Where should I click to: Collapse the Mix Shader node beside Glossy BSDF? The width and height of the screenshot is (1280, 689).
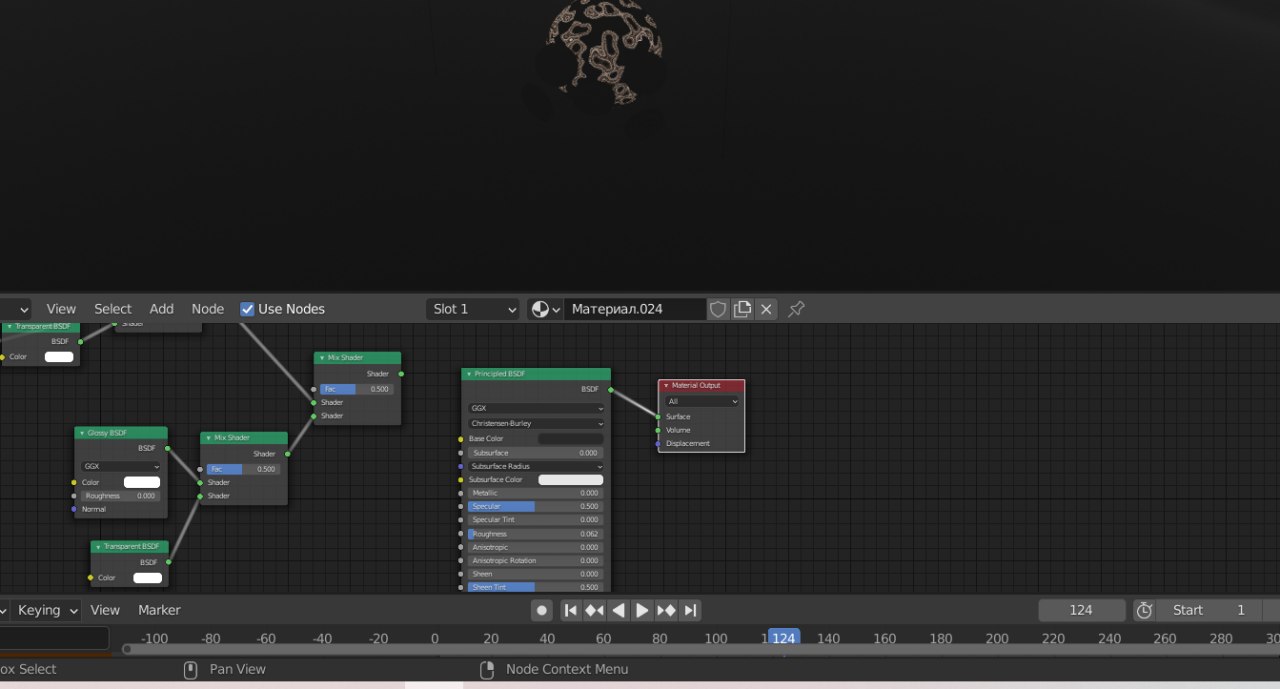click(208, 438)
